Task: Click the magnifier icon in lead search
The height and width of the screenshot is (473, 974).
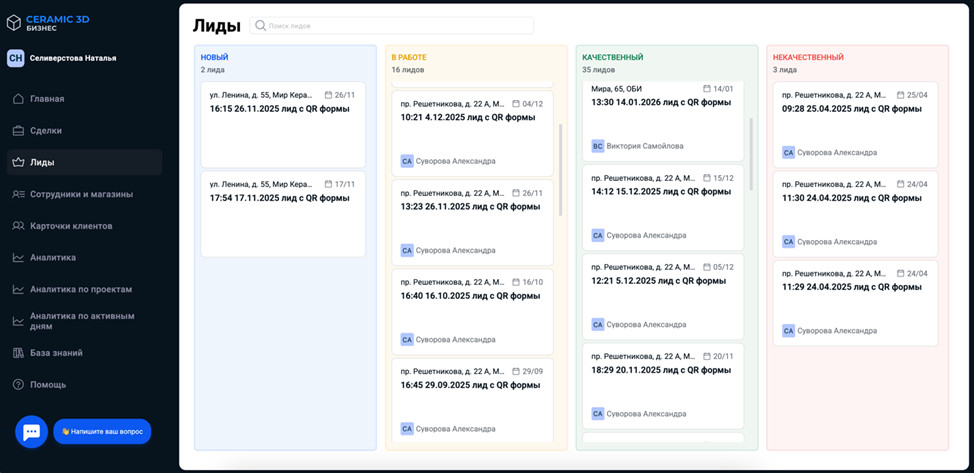Action: click(x=261, y=25)
